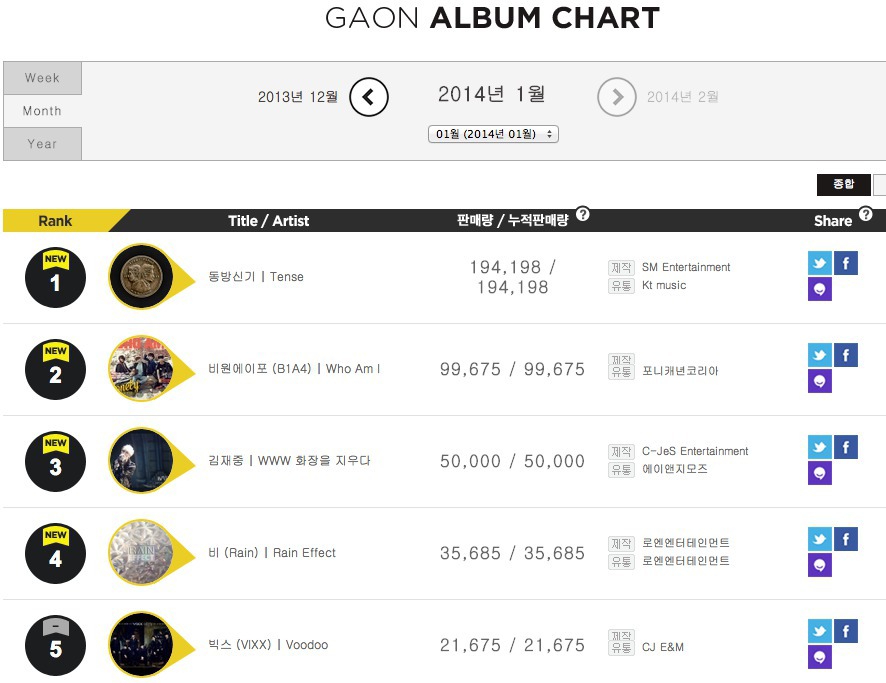Share Tense album on Twitter
Viewport: 886px width, 683px height.
(x=820, y=263)
